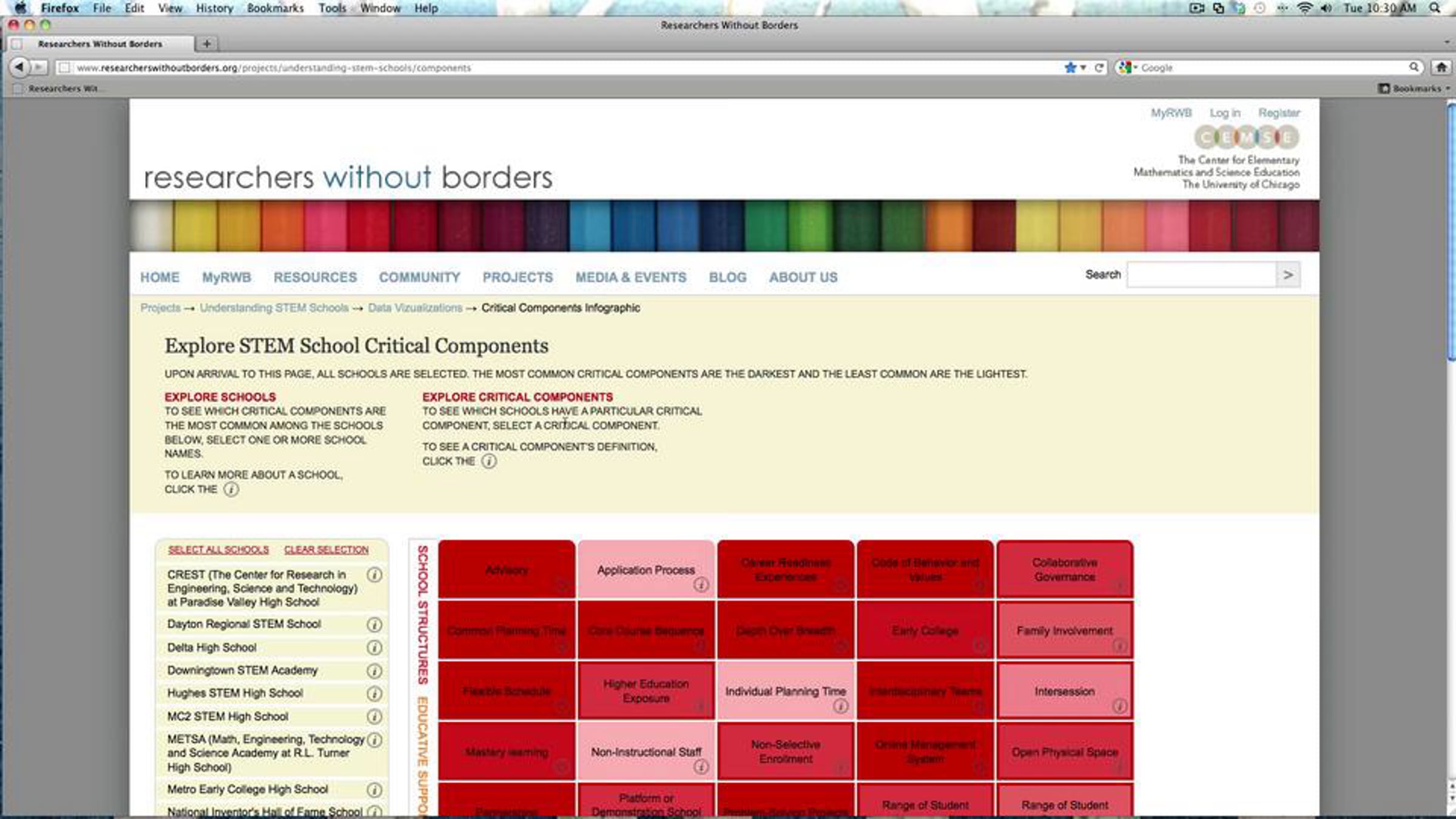Click the SELECT ALL SCHOOLS link
The height and width of the screenshot is (819, 1456).
(218, 550)
